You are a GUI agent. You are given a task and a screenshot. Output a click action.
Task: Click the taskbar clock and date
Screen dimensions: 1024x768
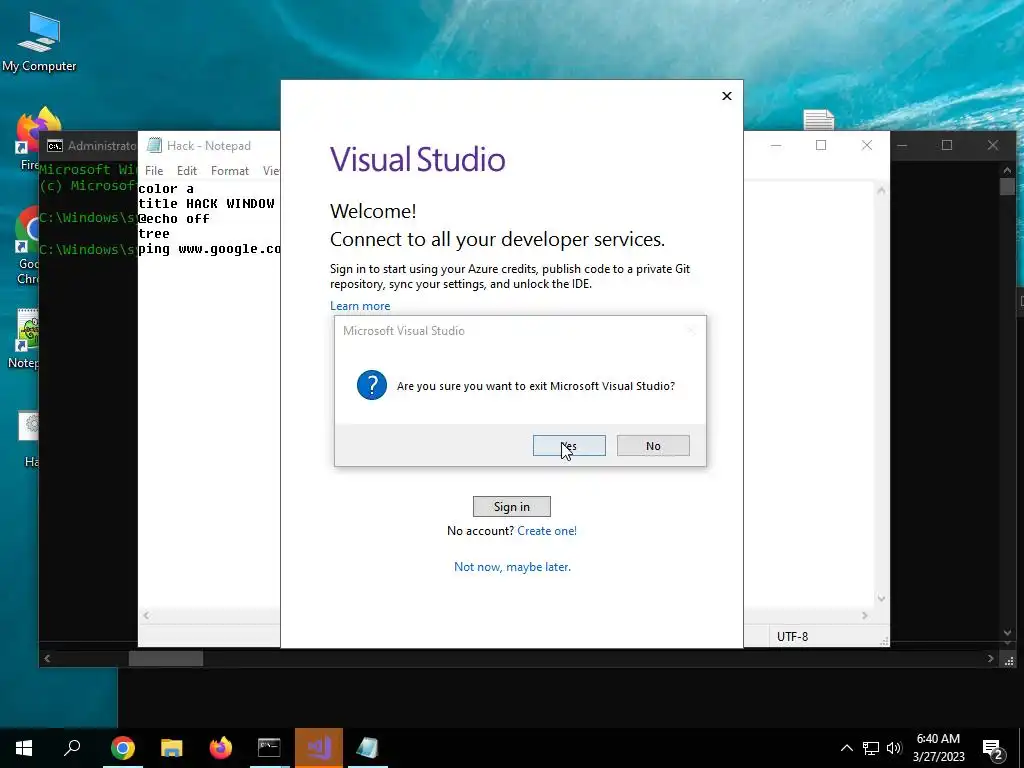point(938,748)
